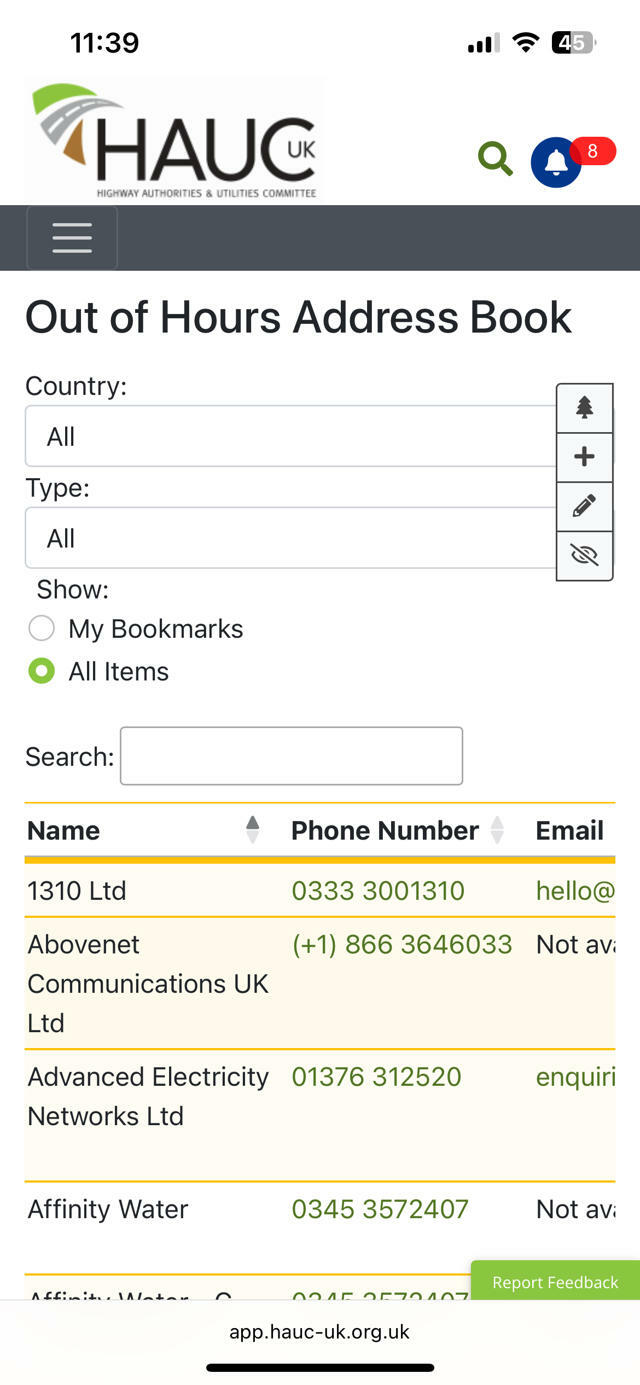The width and height of the screenshot is (640, 1385).
Task: Click into the Search text field
Action: click(291, 756)
